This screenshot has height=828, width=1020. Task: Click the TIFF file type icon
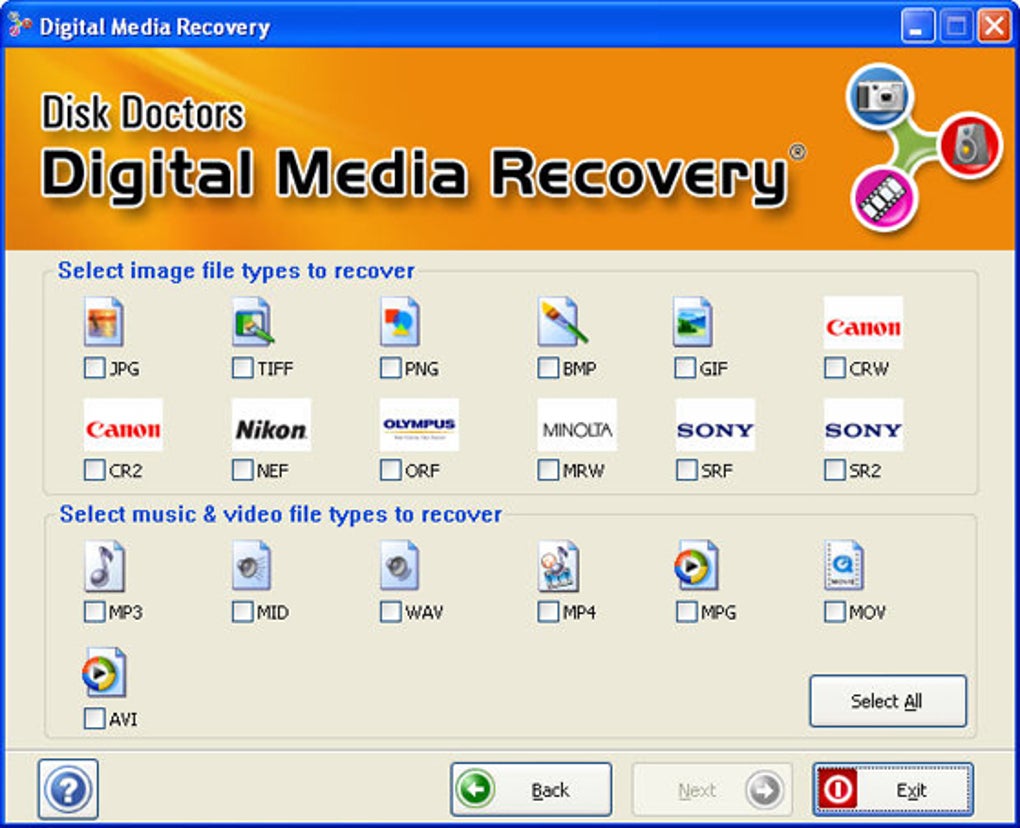click(252, 321)
